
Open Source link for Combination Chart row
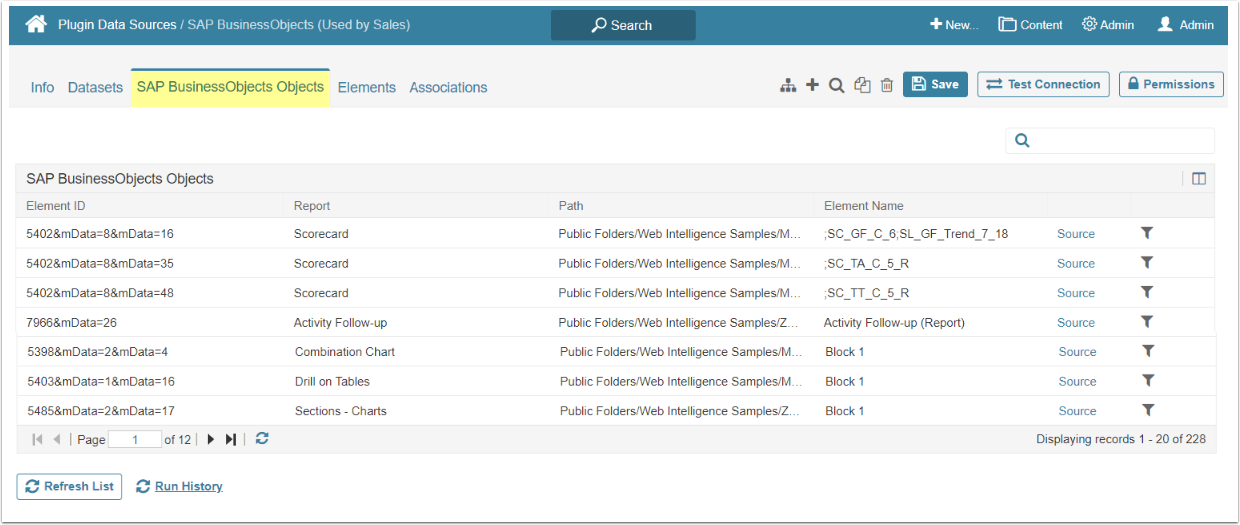point(1077,352)
